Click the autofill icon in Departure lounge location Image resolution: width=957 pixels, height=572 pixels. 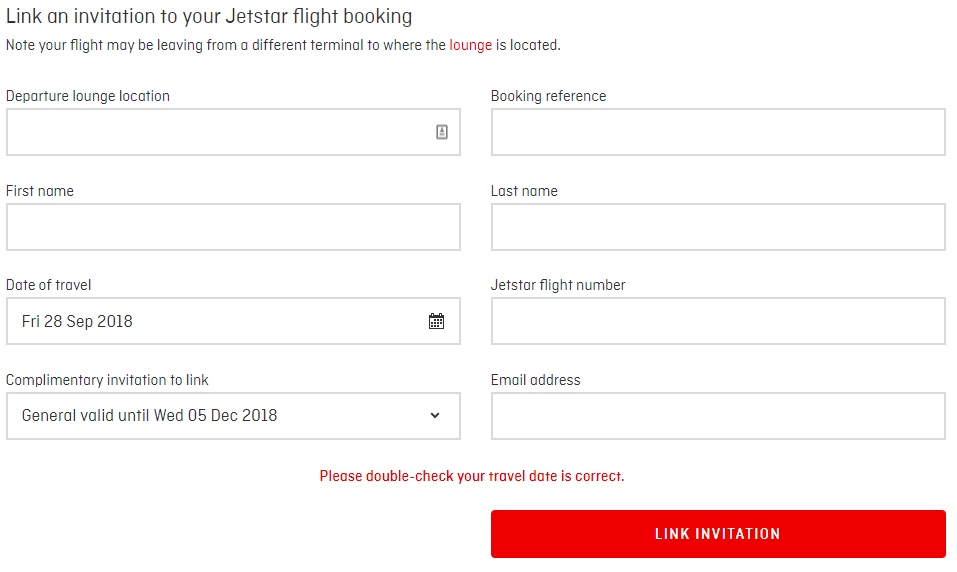(x=442, y=132)
